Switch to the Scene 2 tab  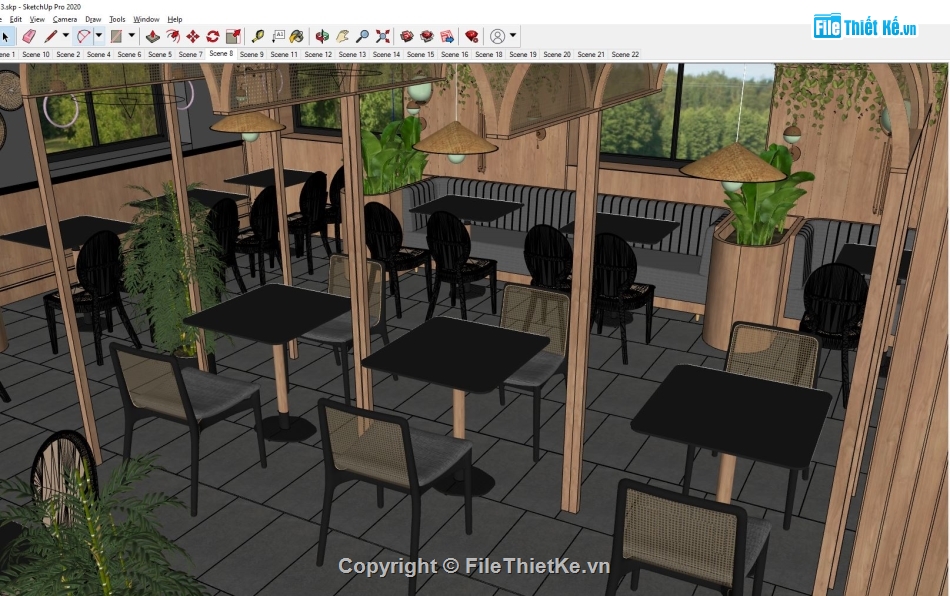[68, 55]
